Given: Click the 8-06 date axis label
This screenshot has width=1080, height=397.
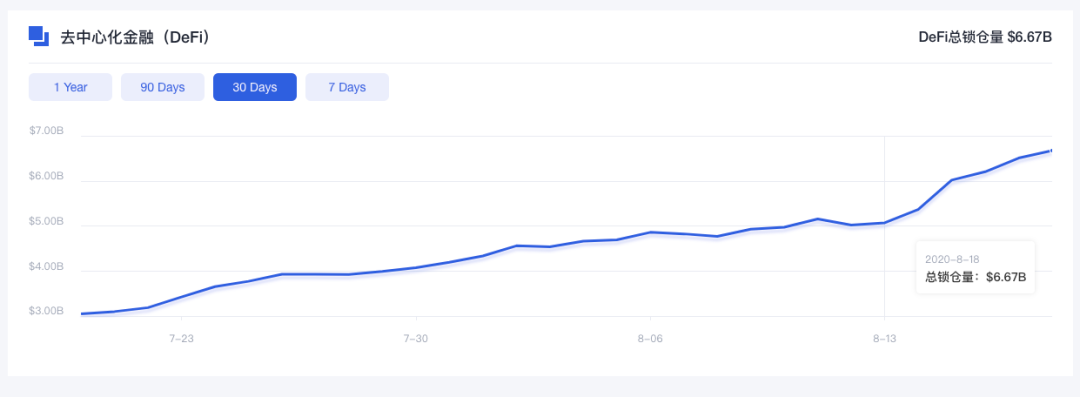Looking at the screenshot, I should click(650, 338).
